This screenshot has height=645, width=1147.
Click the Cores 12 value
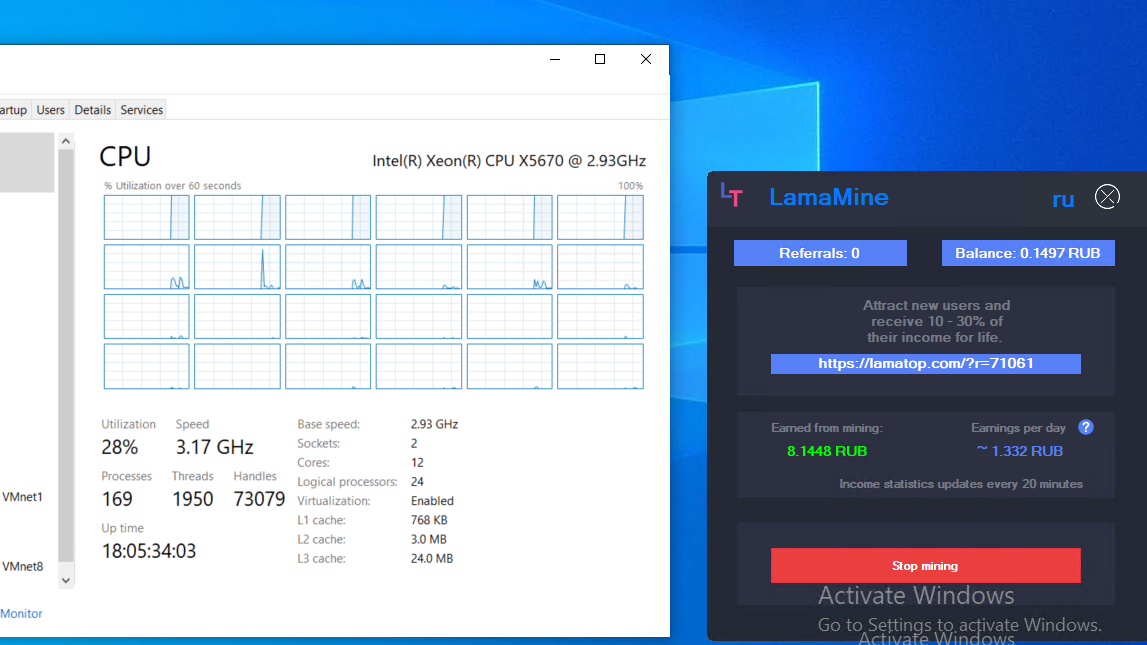click(417, 462)
